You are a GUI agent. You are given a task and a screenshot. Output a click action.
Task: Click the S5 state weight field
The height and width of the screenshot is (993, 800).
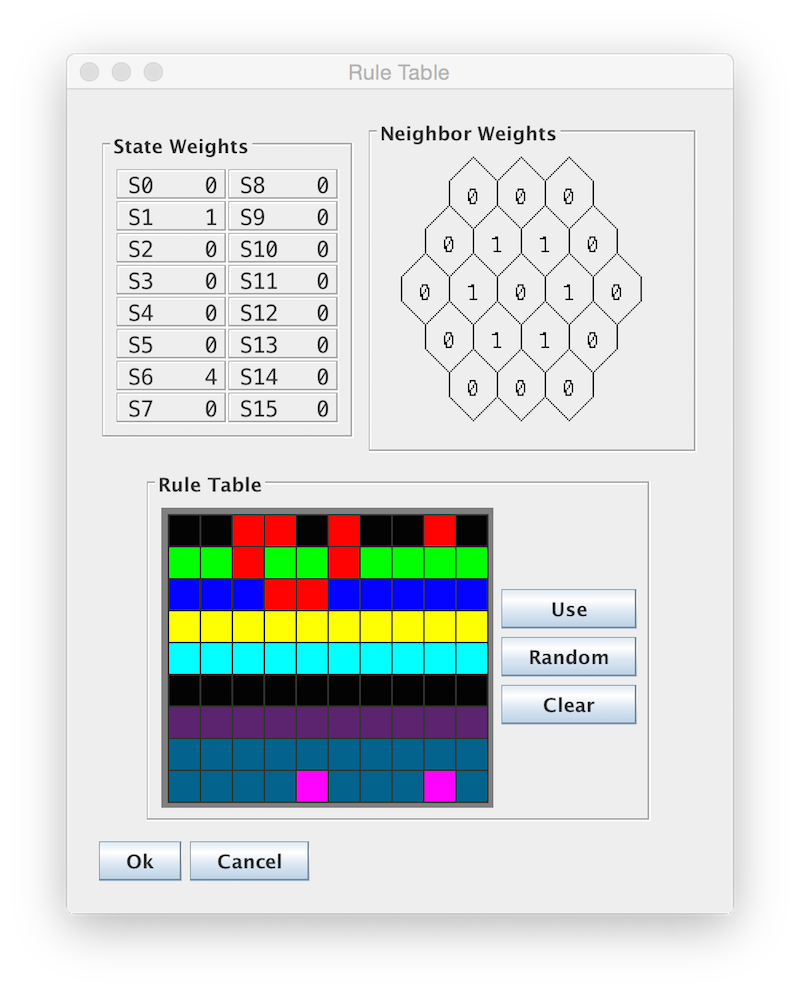point(171,345)
